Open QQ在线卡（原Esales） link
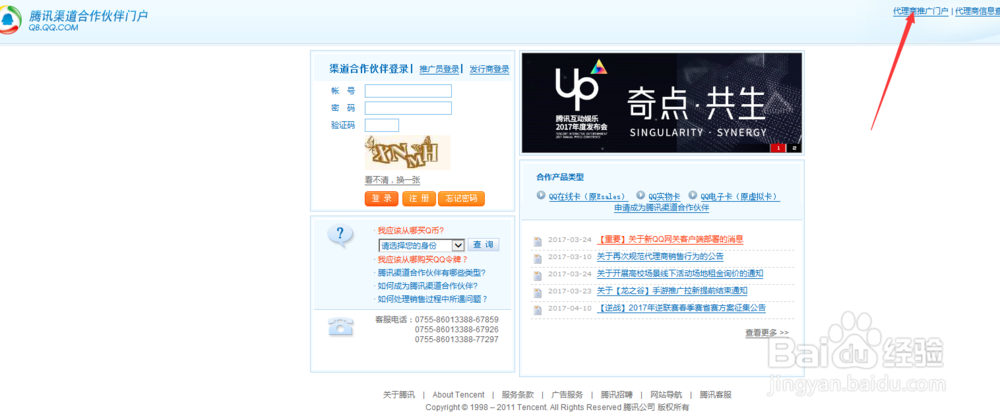 point(587,197)
